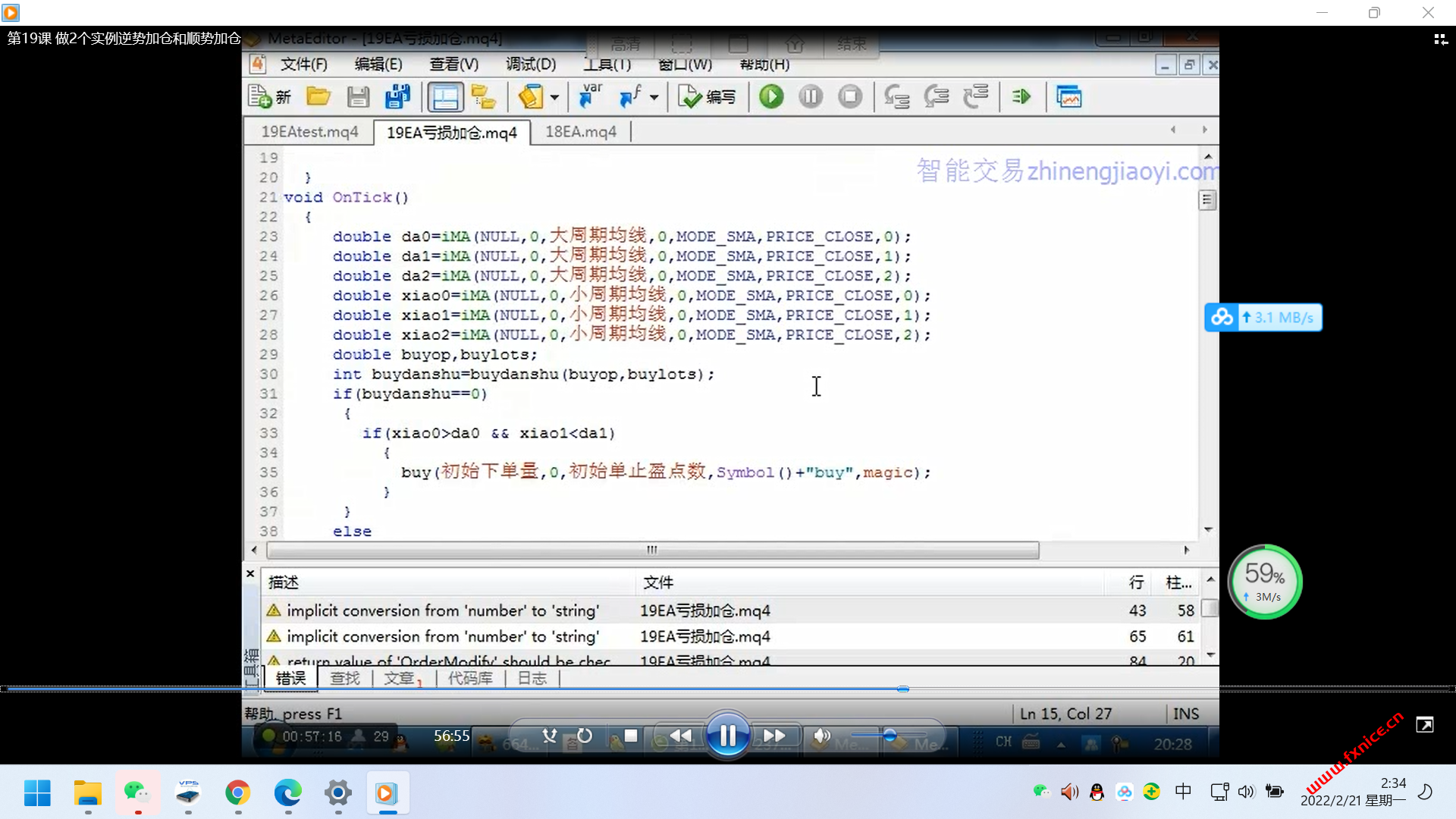Select warning row at line 65

[x=731, y=636]
